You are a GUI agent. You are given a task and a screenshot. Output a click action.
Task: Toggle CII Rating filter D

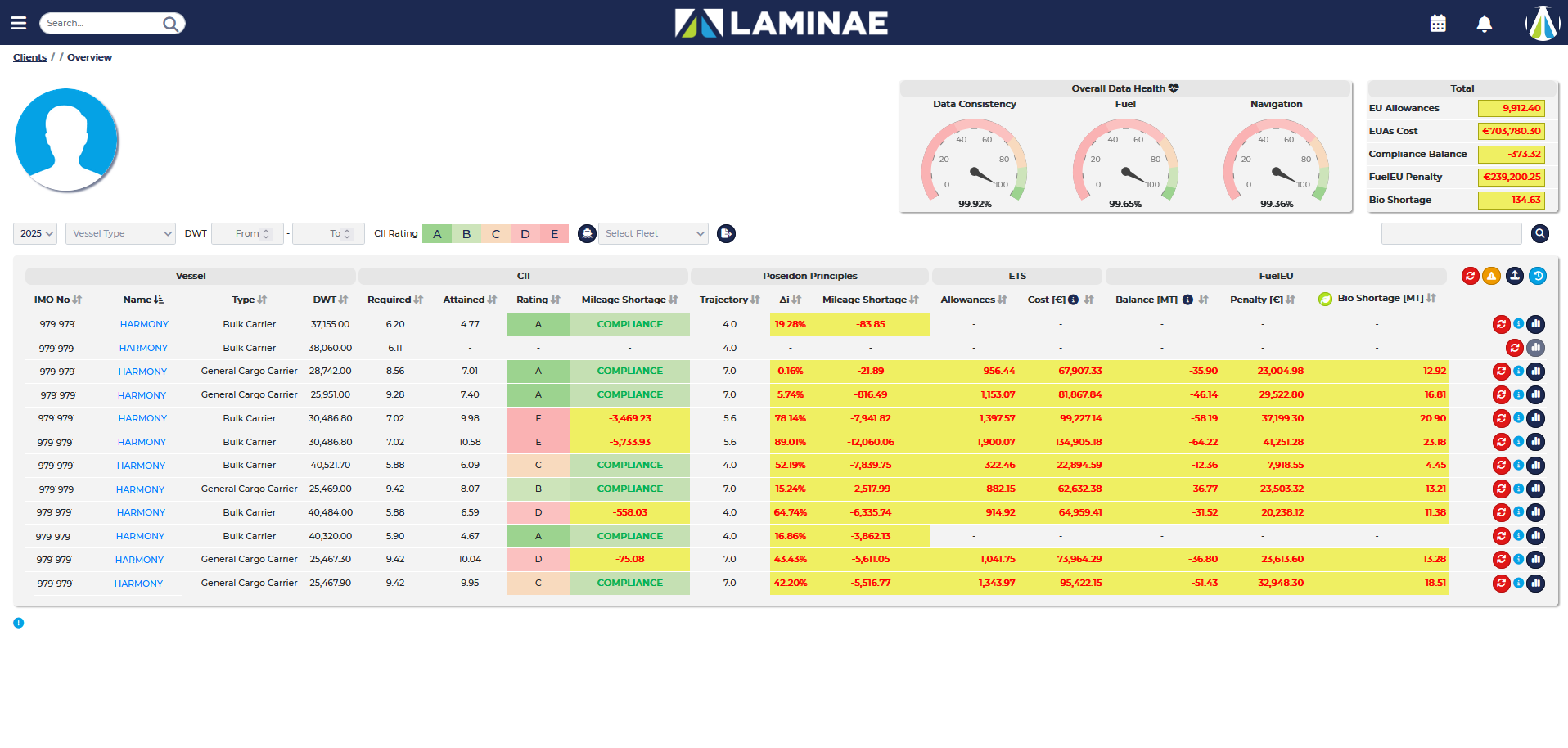(x=525, y=234)
